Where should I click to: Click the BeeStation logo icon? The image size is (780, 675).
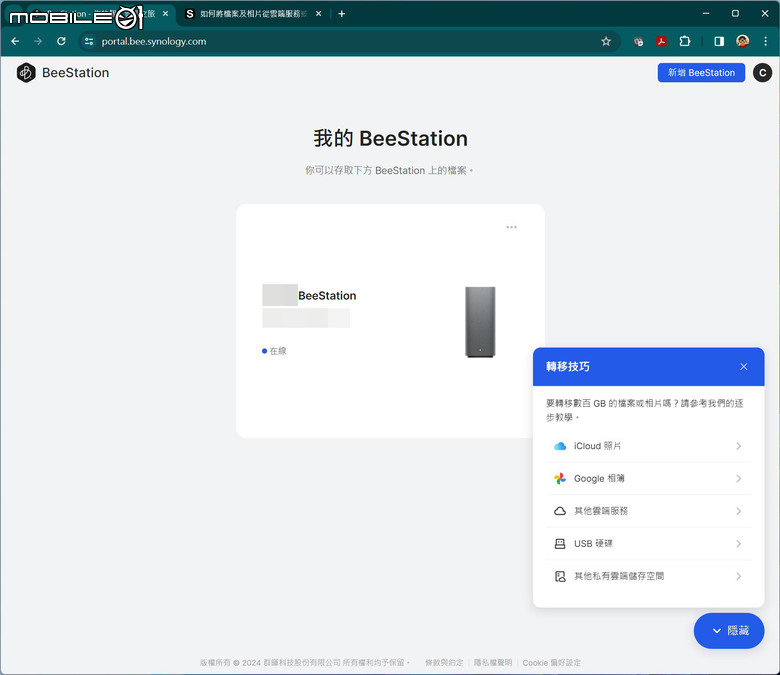(26, 73)
